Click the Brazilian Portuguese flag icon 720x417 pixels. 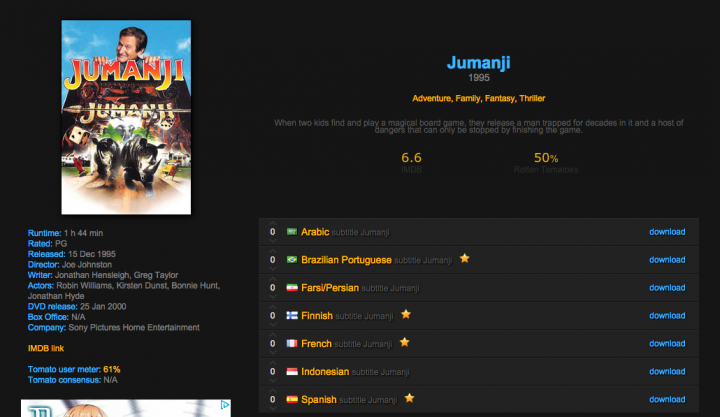point(292,260)
